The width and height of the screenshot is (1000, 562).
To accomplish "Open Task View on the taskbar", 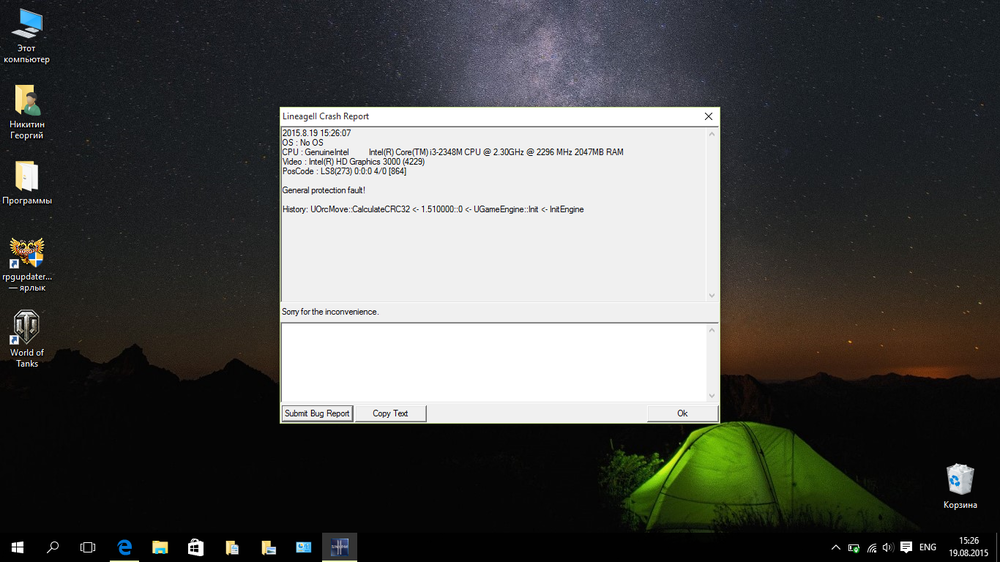I will 88,547.
